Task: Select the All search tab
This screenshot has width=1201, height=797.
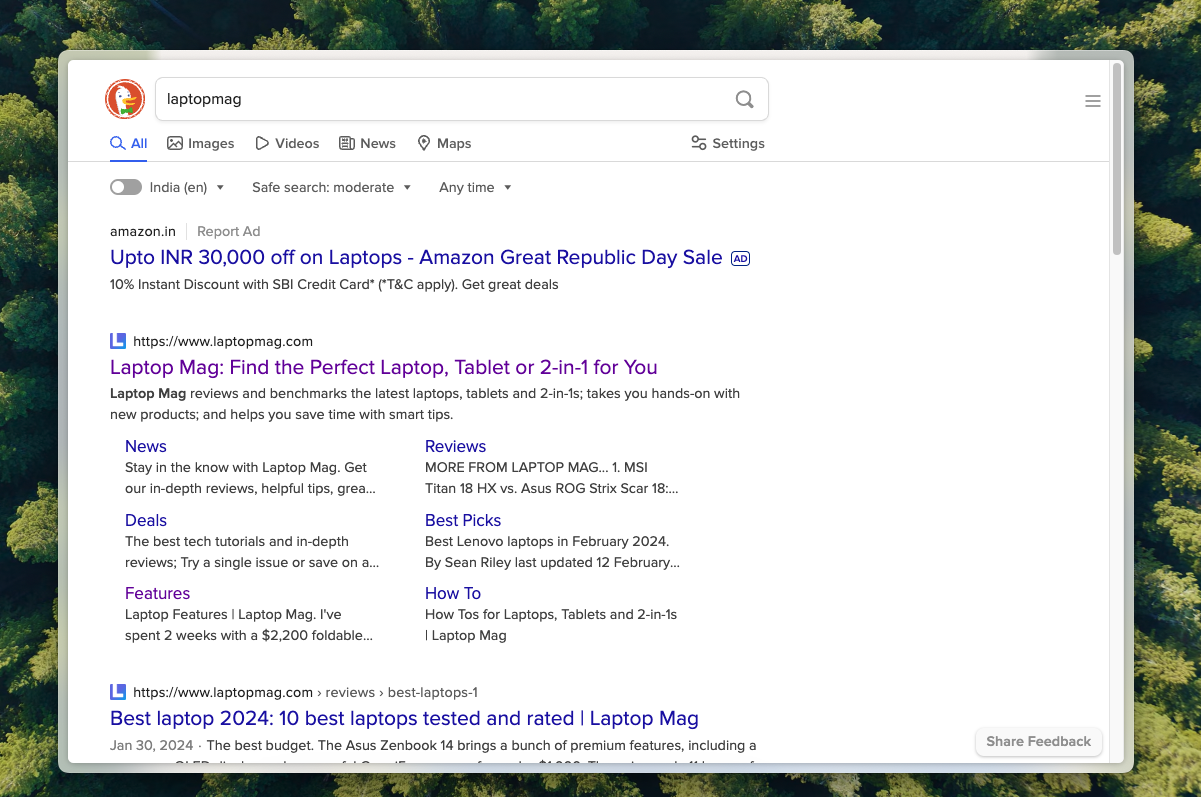Action: [129, 143]
